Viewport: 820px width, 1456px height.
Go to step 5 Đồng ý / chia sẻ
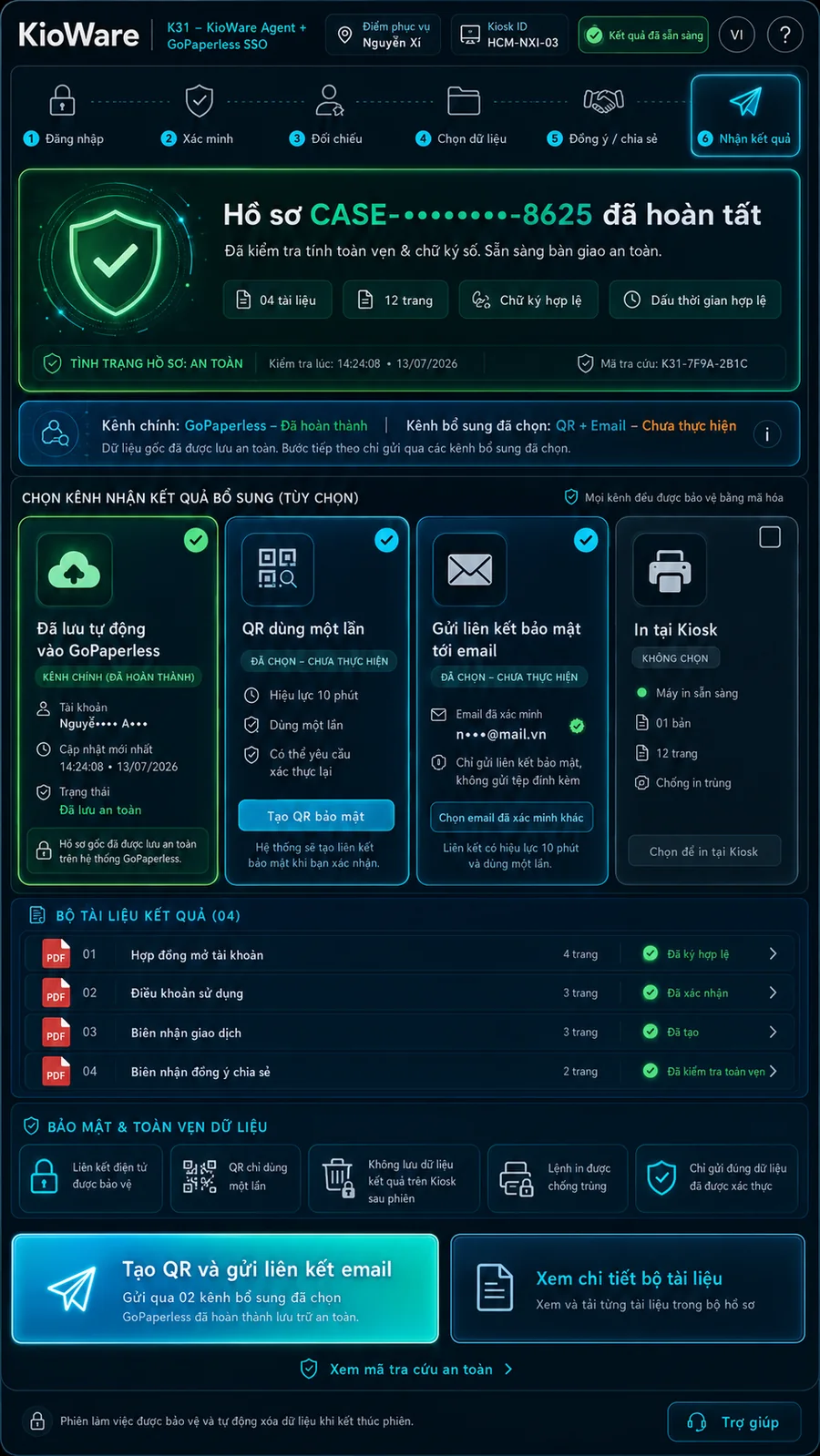(602, 116)
